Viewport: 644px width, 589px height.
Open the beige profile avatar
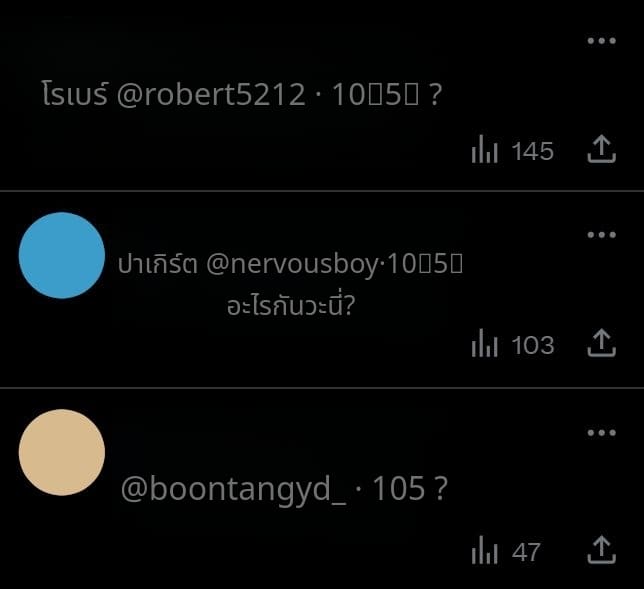(x=62, y=452)
